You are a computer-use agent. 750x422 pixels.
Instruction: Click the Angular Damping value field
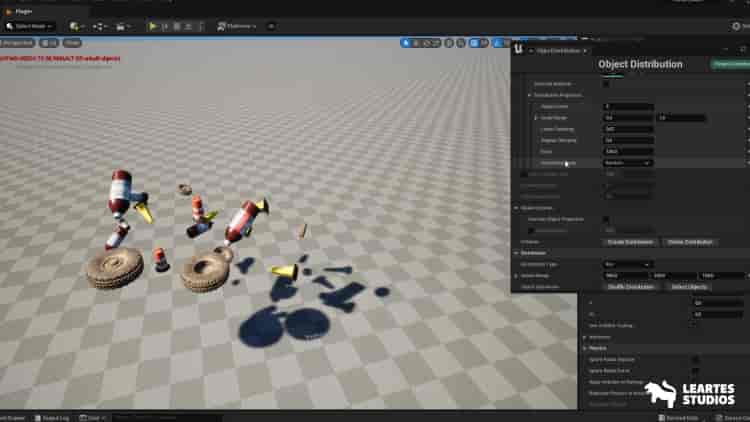click(x=628, y=140)
